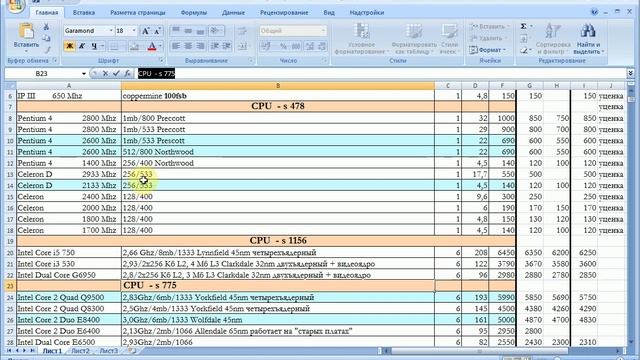Click the Select All corner of grid
640x360 pixels.
point(10,86)
